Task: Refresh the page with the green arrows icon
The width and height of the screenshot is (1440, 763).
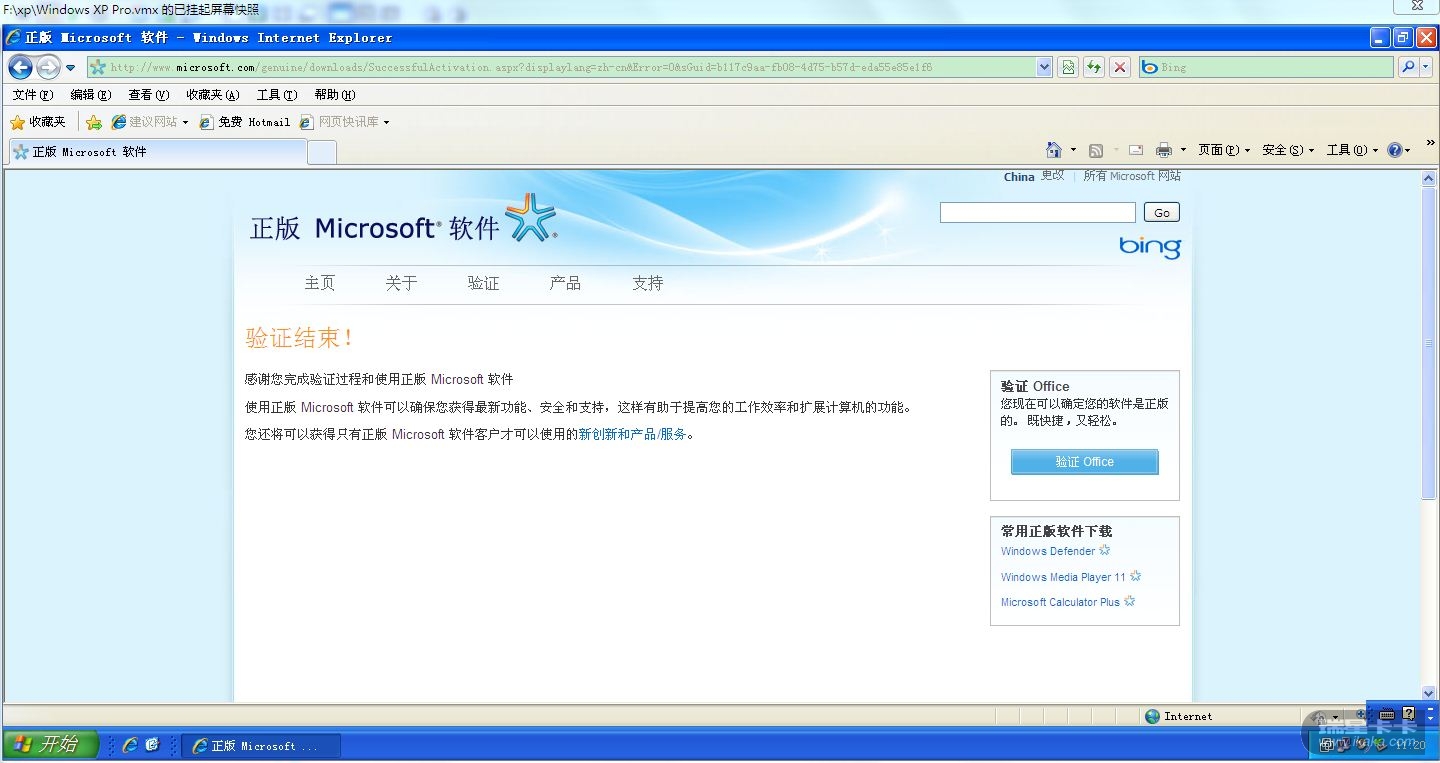Action: (1094, 67)
